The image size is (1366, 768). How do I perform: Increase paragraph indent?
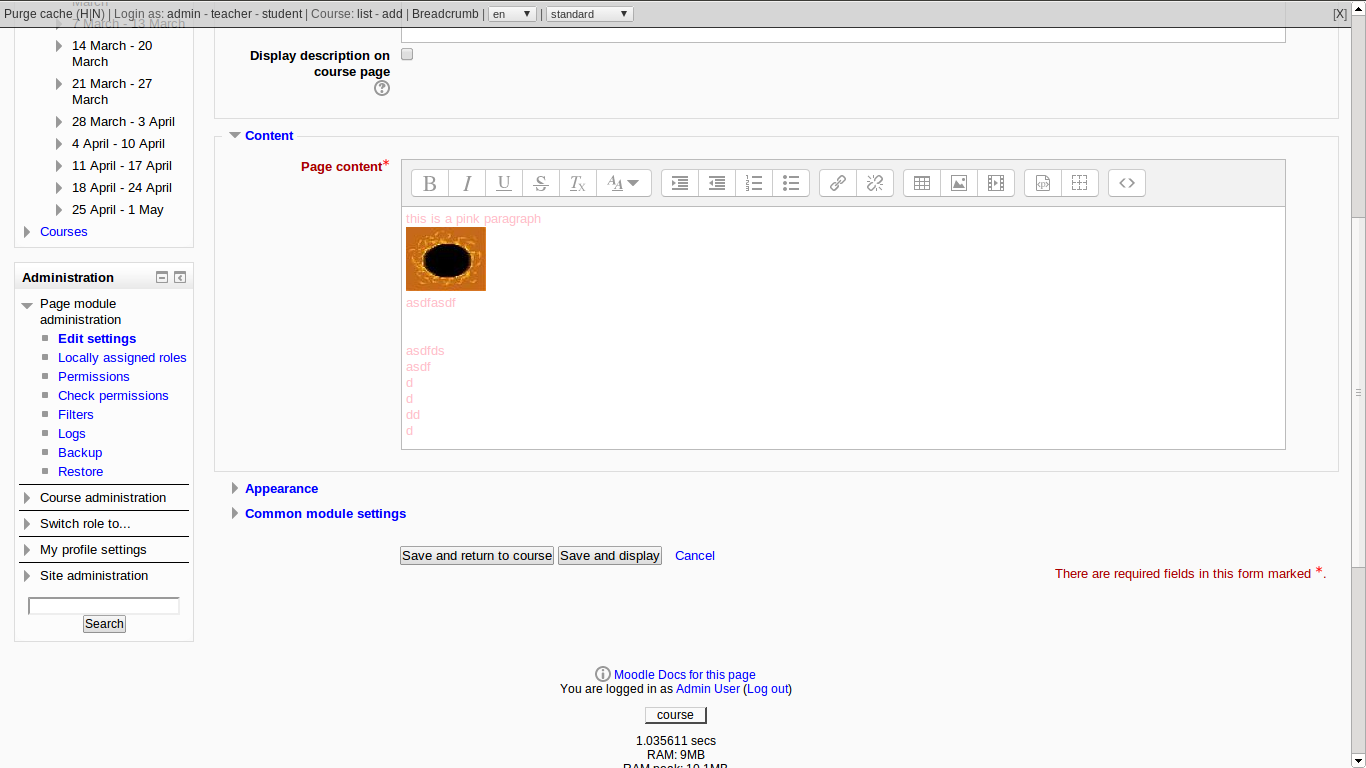[680, 183]
